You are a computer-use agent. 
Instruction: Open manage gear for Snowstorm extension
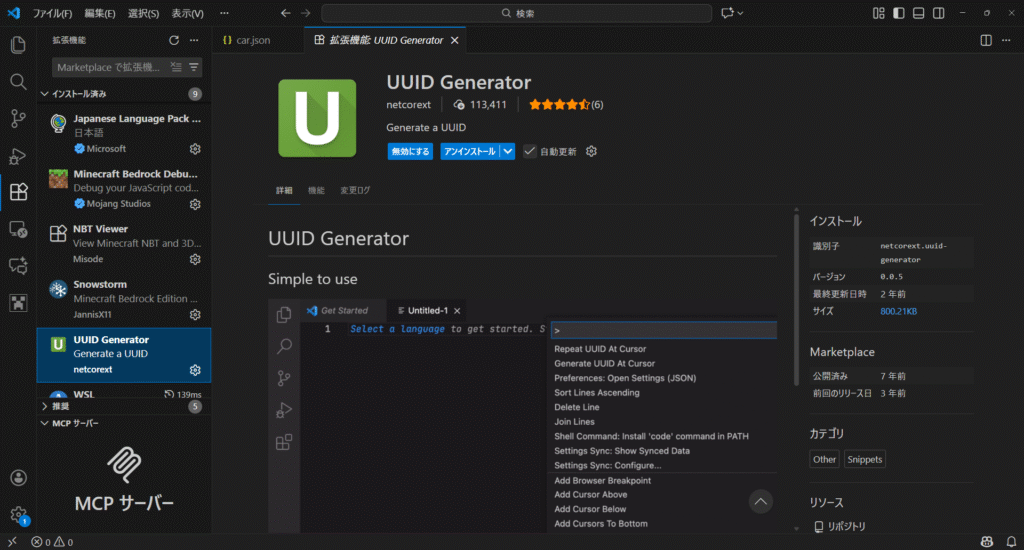point(195,314)
